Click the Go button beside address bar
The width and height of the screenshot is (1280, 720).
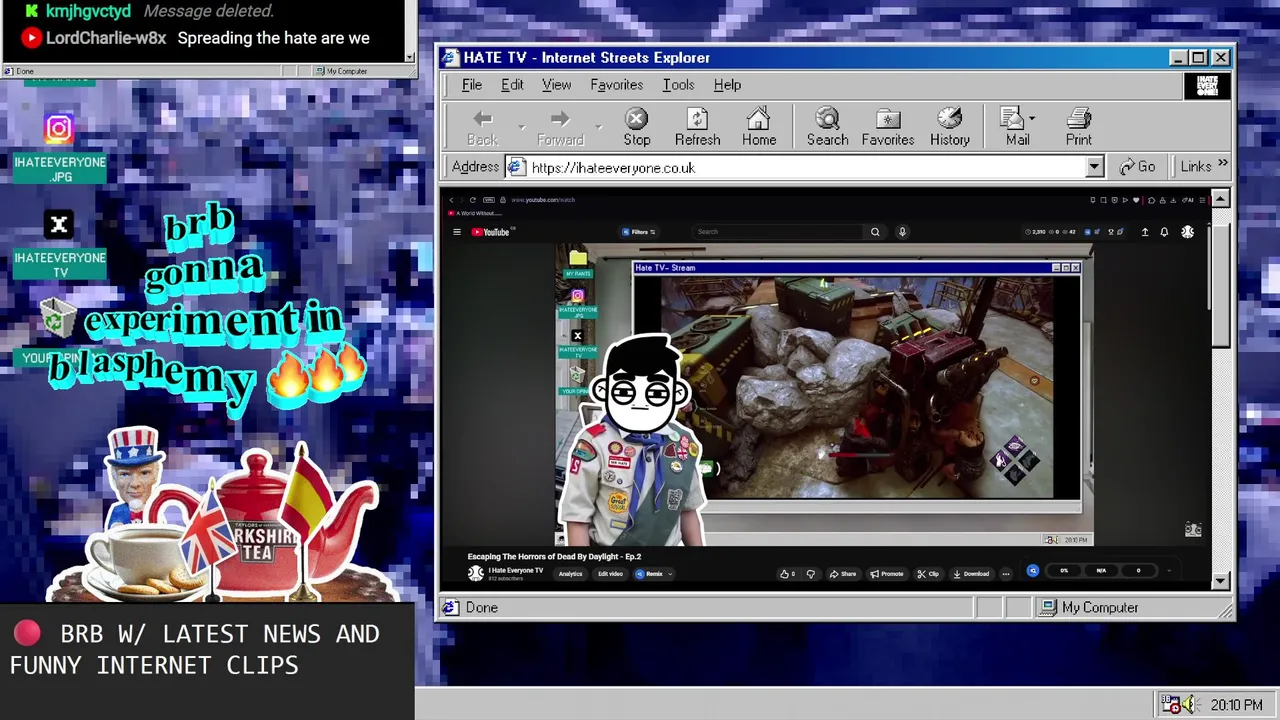[1137, 167]
